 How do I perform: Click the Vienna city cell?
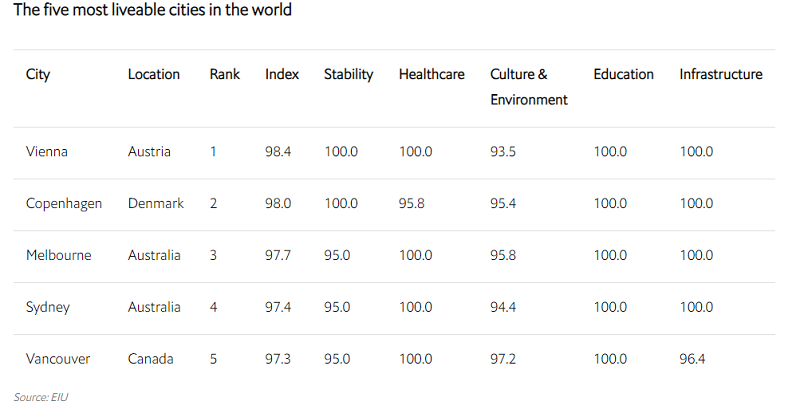47,152
